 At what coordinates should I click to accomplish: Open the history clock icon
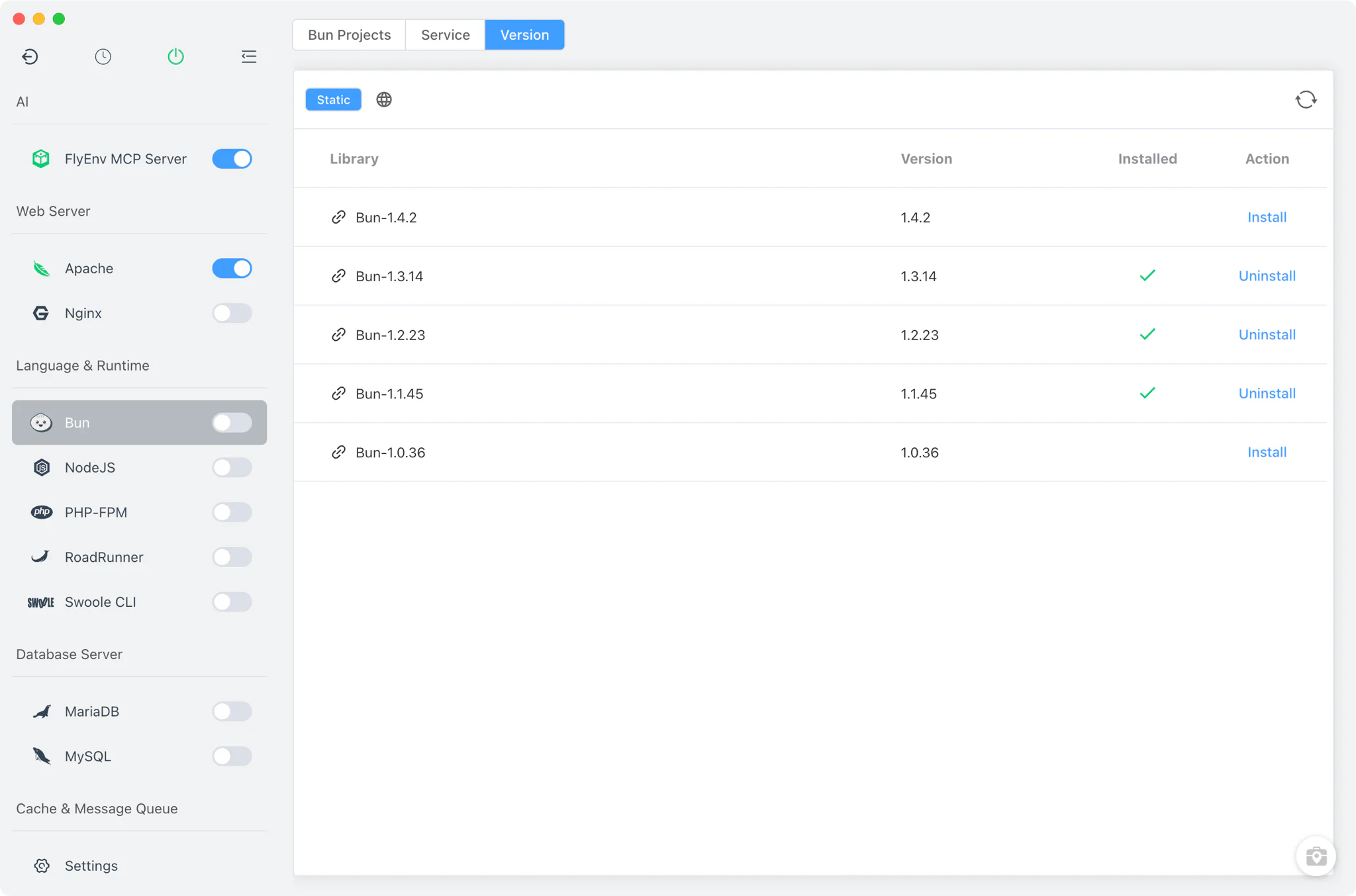point(103,56)
